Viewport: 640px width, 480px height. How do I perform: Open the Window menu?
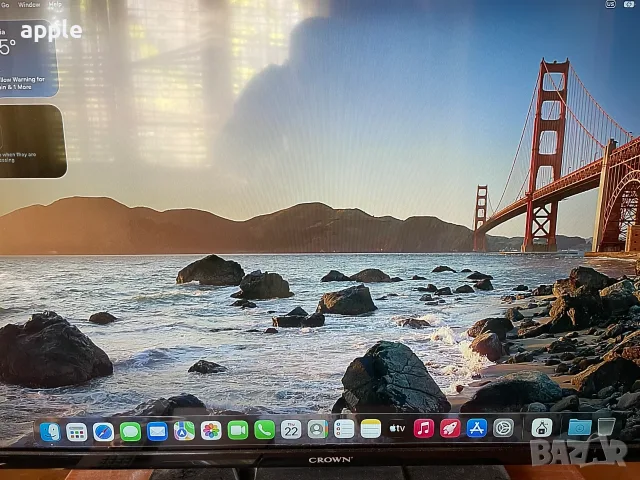[29, 5]
